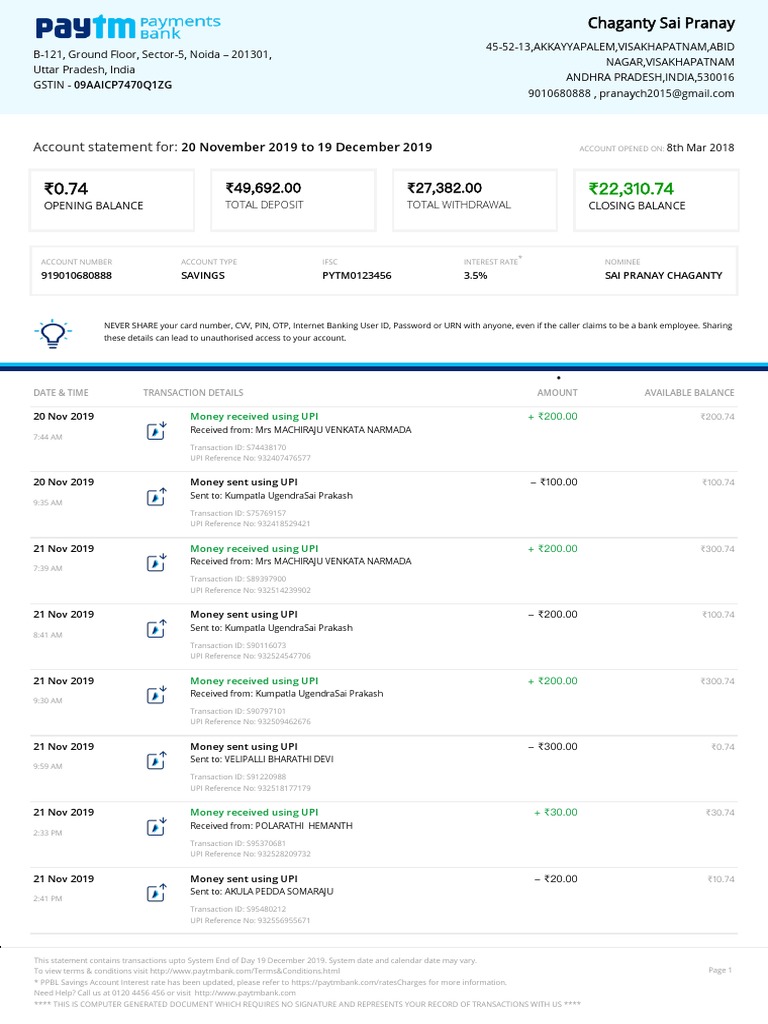This screenshot has width=768, height=1024.
Task: Click the account number 919010680888
Action: pos(76,275)
